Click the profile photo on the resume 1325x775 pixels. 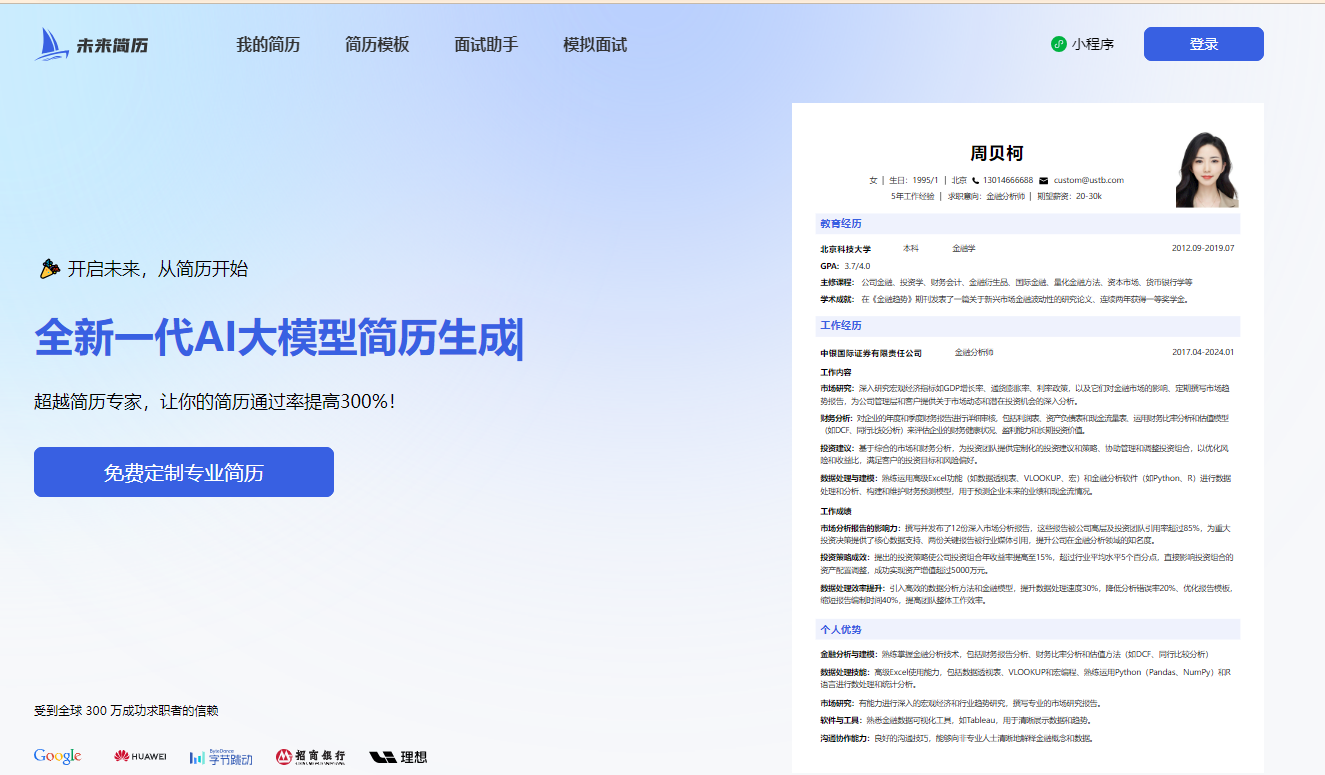1206,170
